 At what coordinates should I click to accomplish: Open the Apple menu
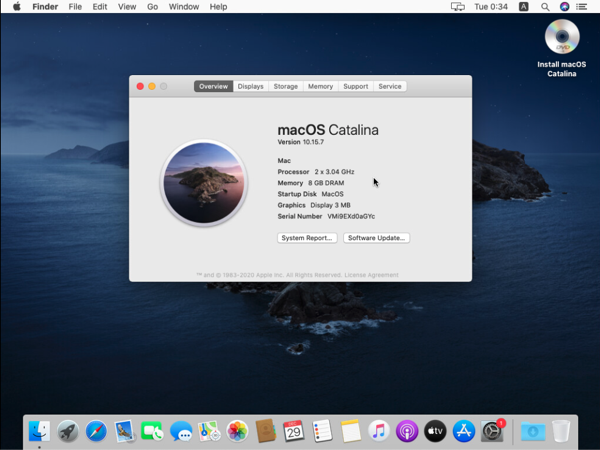click(x=16, y=7)
